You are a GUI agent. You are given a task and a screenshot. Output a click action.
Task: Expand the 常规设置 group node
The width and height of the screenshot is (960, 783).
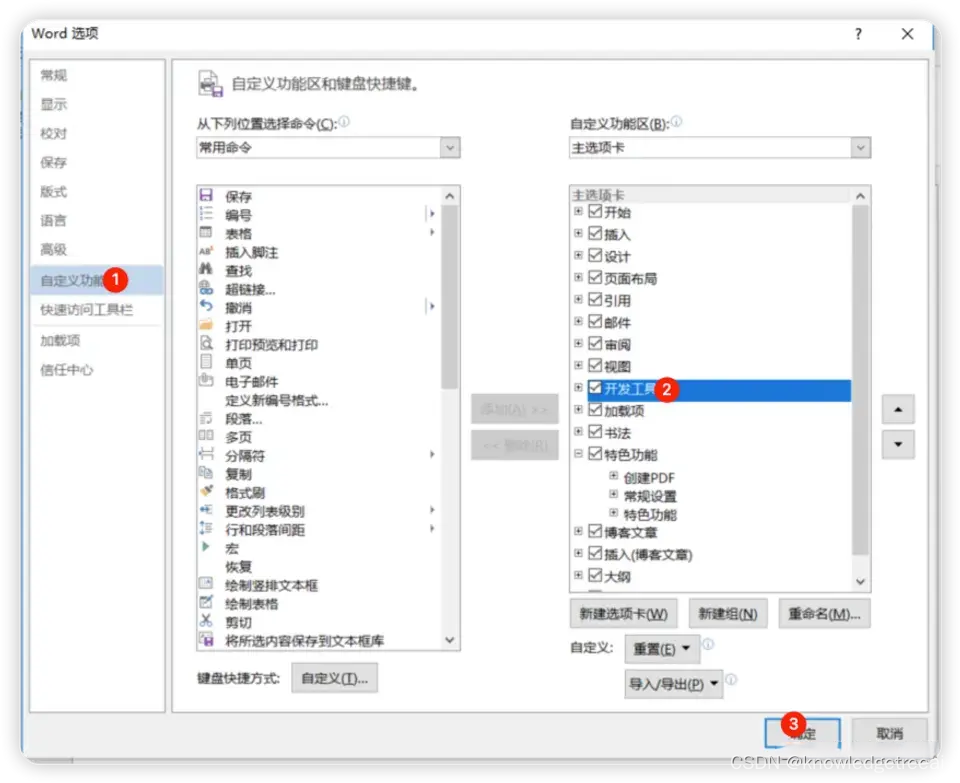[613, 494]
